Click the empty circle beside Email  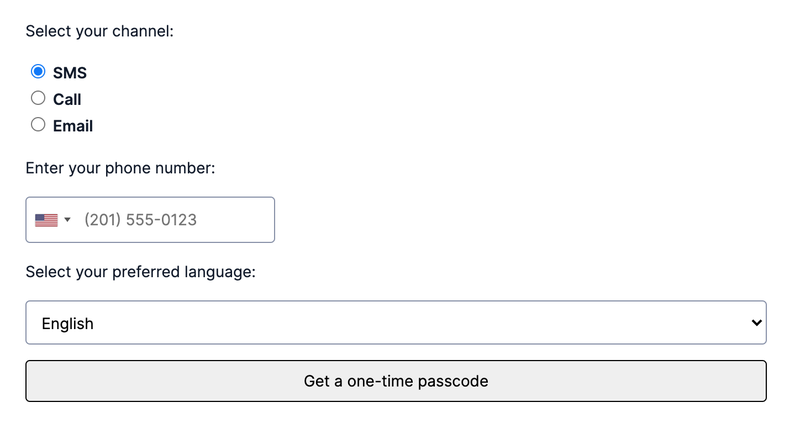click(x=38, y=124)
